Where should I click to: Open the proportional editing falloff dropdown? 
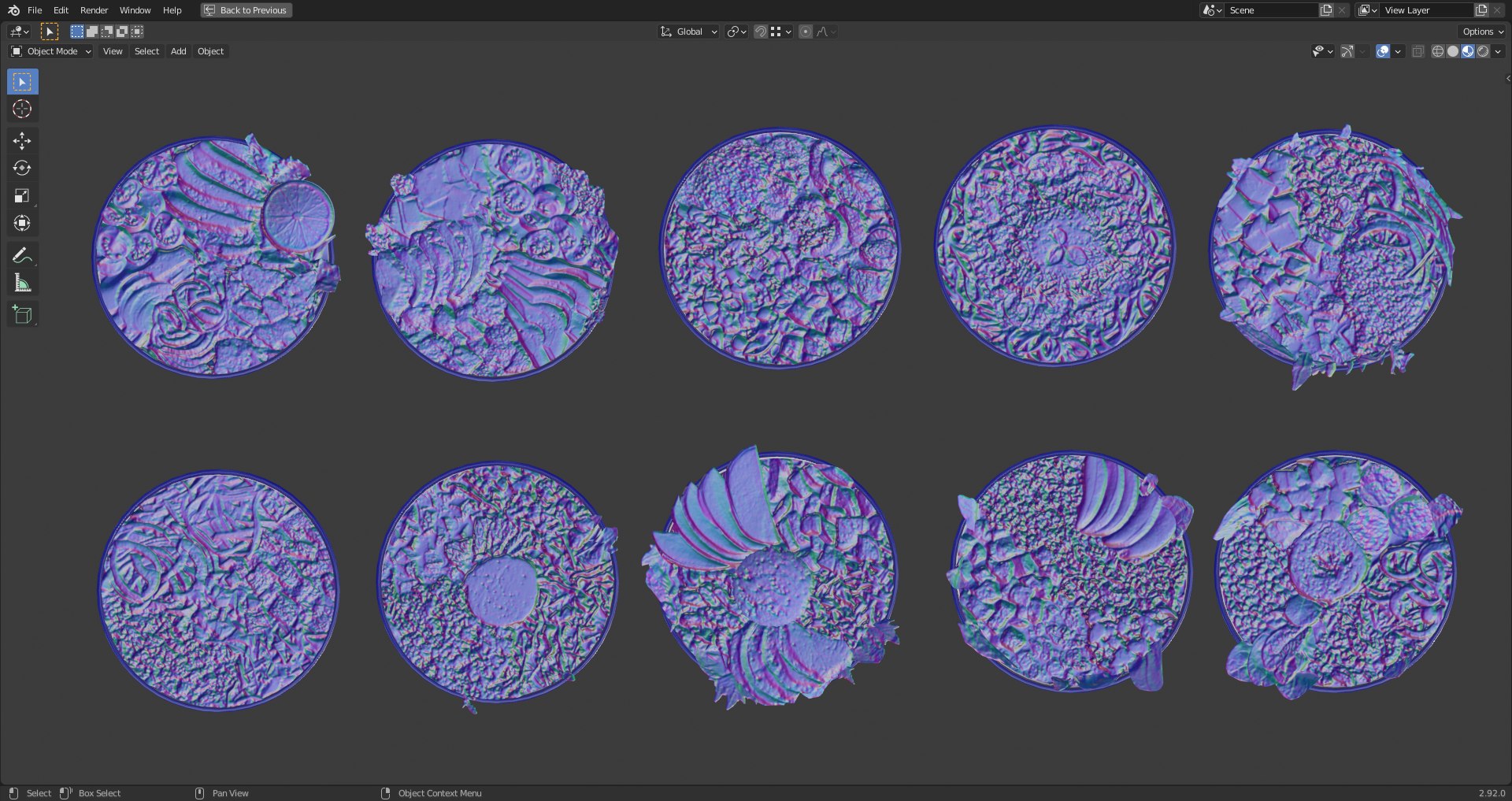click(826, 32)
